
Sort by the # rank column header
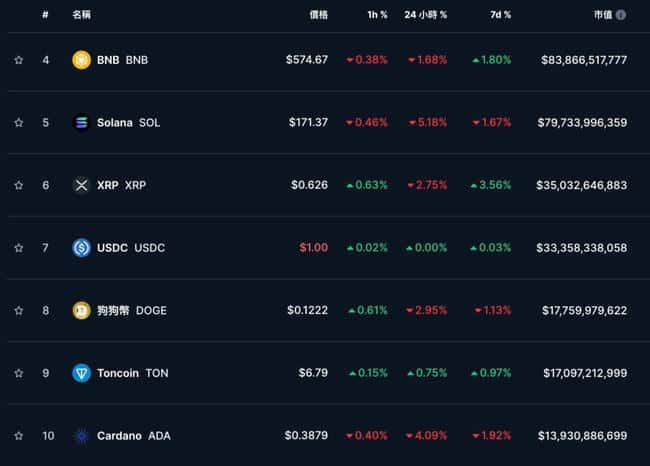[45, 15]
